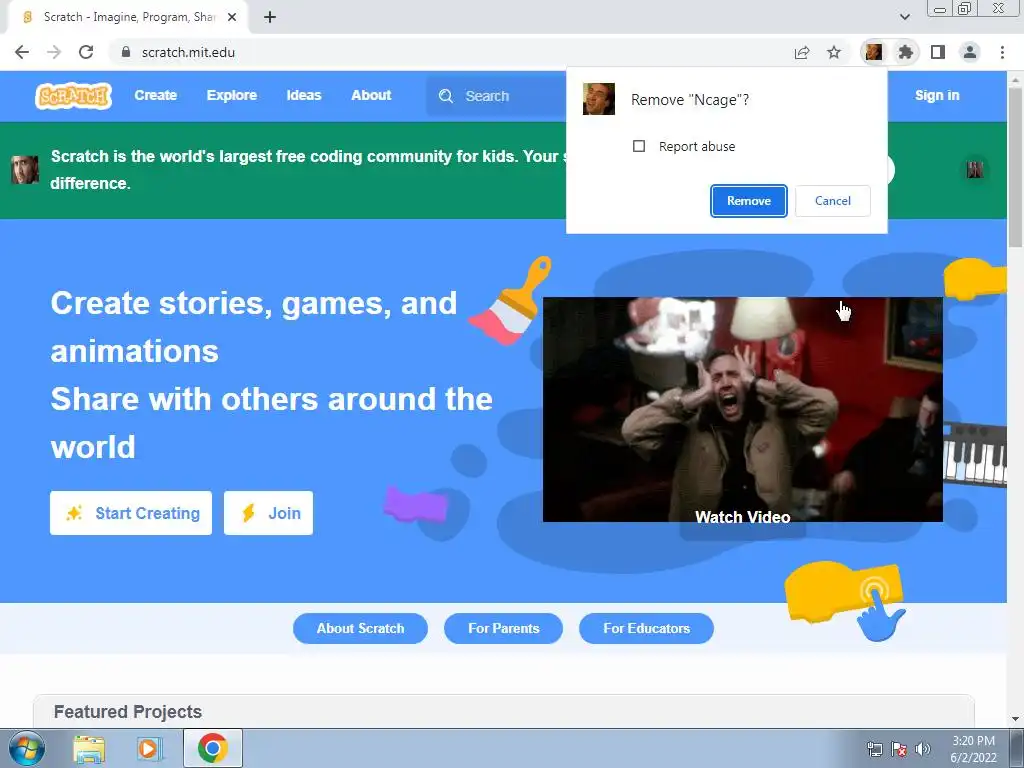Image resolution: width=1024 pixels, height=768 pixels.
Task: Click the search magnifier icon
Action: click(446, 96)
